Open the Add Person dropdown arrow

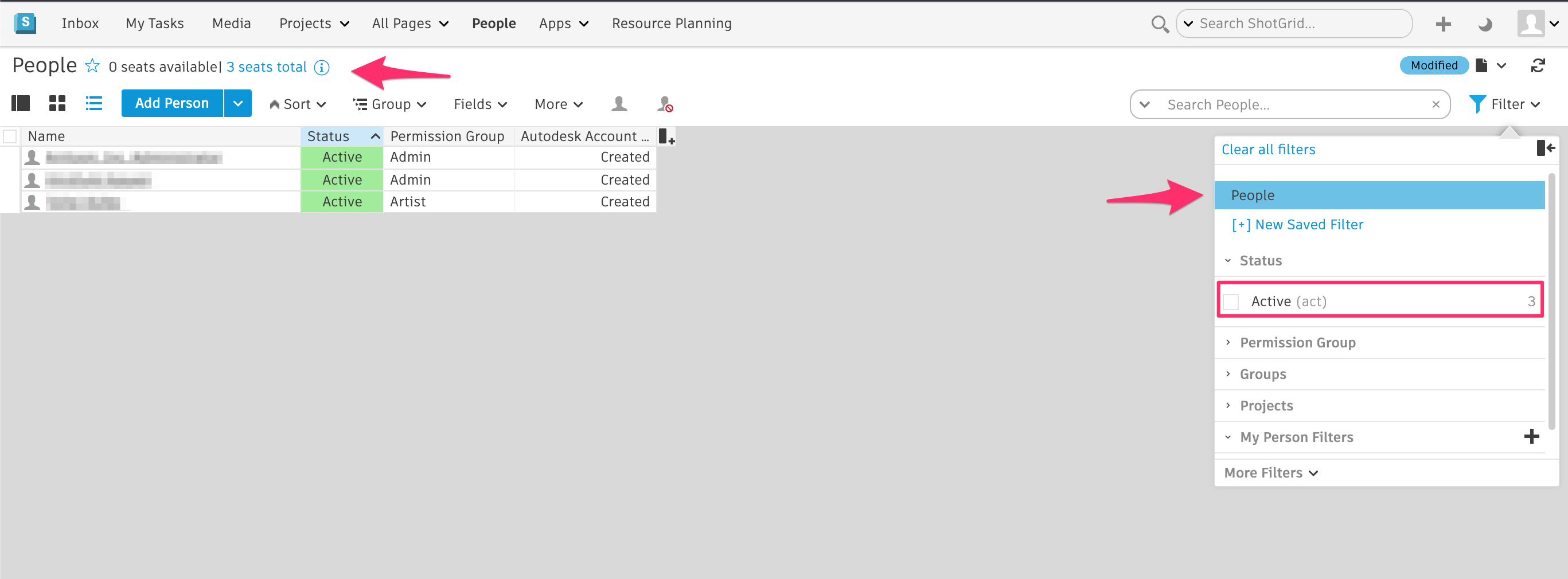[x=237, y=103]
